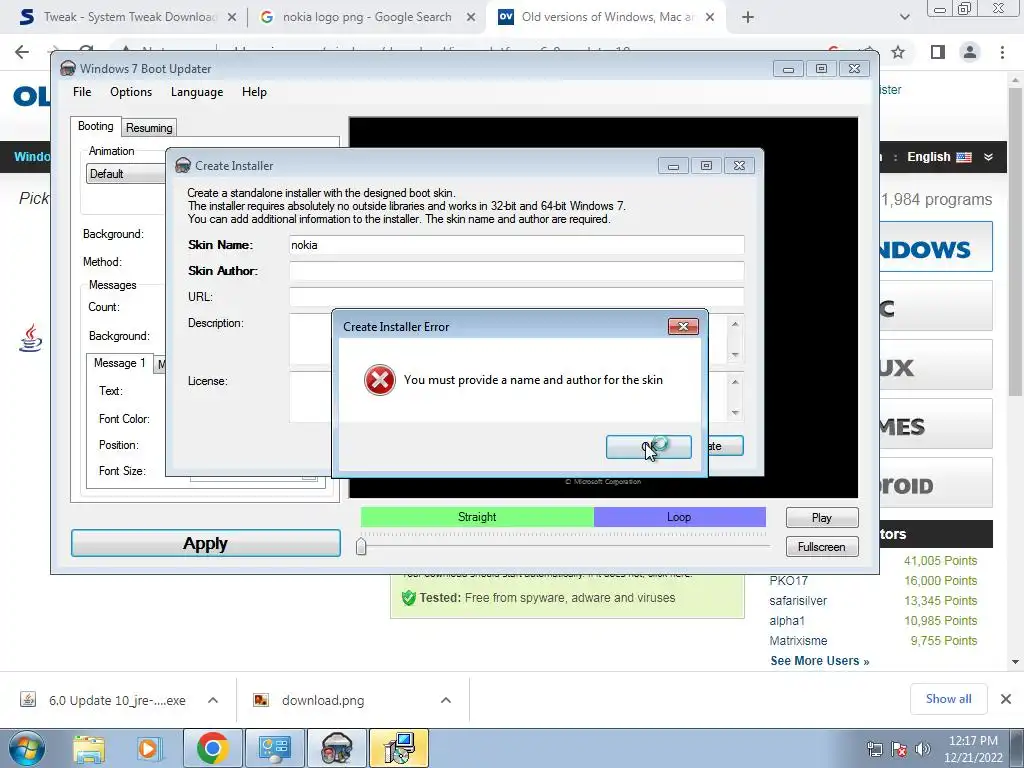This screenshot has width=1024, height=768.
Task: Click OK in the Create Installer Error dialog
Action: pos(648,447)
